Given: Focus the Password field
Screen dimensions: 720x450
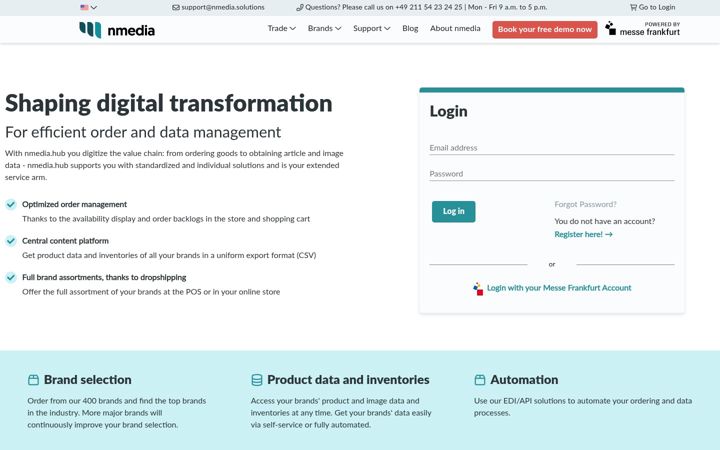Looking at the screenshot, I should pyautogui.click(x=551, y=174).
